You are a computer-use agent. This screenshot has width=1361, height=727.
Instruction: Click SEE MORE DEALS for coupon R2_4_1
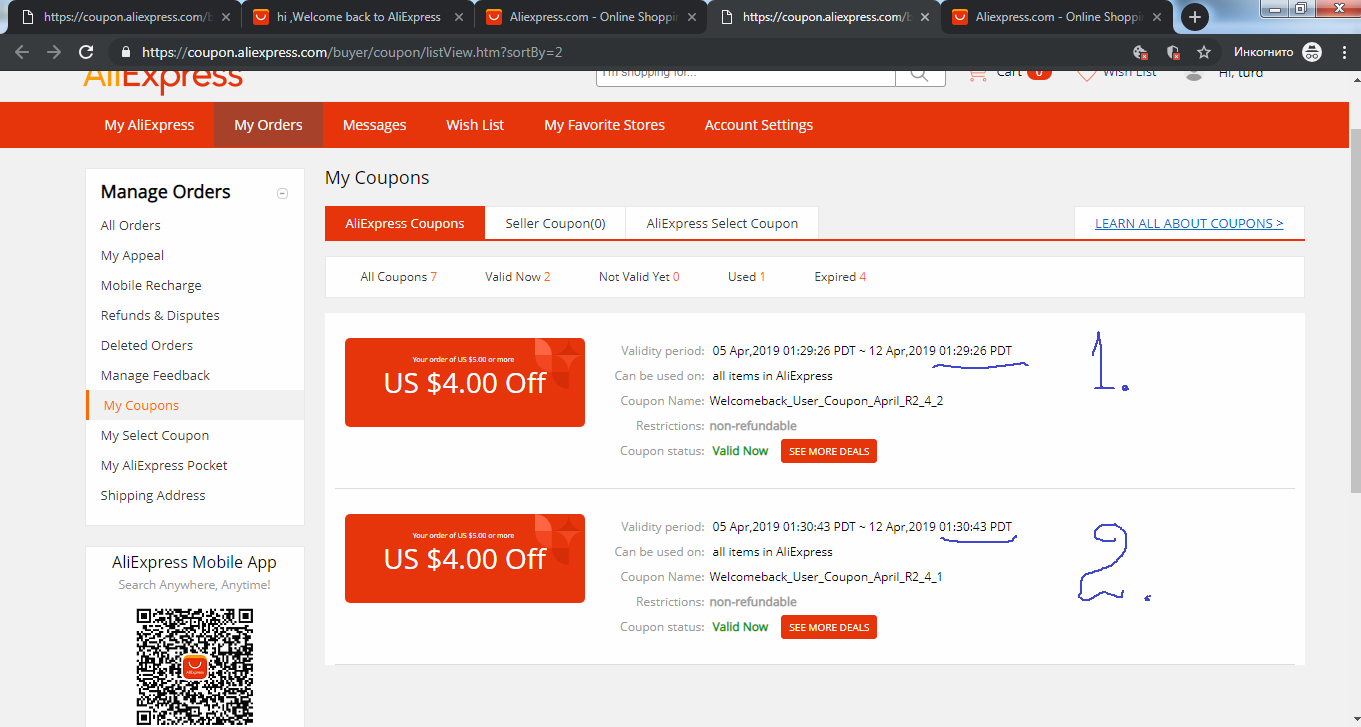(829, 627)
